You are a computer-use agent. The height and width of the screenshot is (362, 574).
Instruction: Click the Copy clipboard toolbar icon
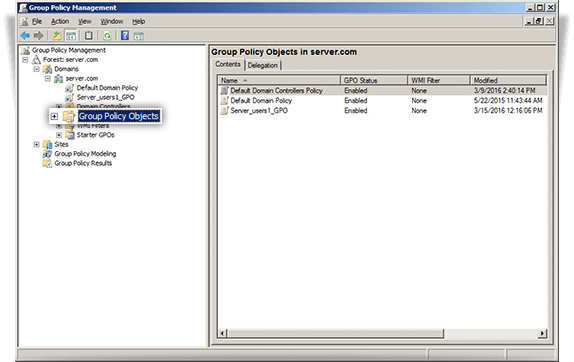point(88,36)
